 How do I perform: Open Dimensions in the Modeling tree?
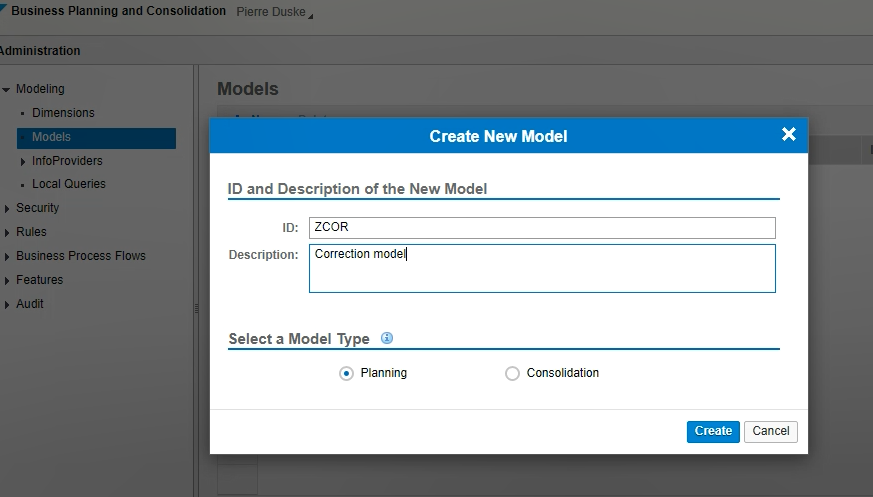point(63,113)
